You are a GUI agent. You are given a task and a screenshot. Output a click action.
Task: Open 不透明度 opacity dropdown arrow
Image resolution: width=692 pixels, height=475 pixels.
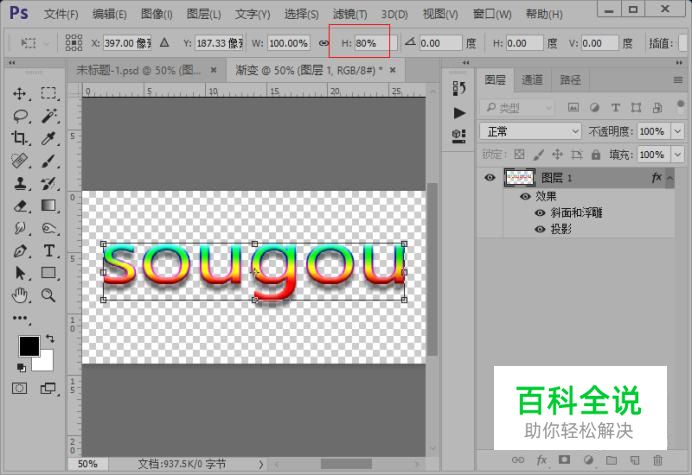pos(677,131)
